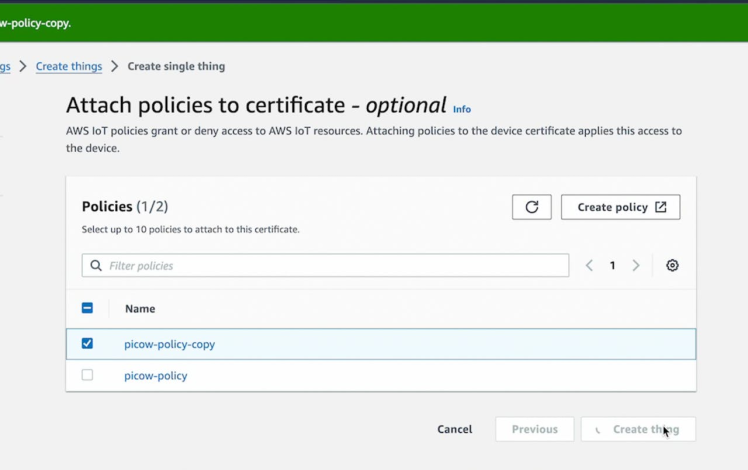Toggle the select-all policies checkbox
Screen dimensions: 748x470
click(x=87, y=309)
